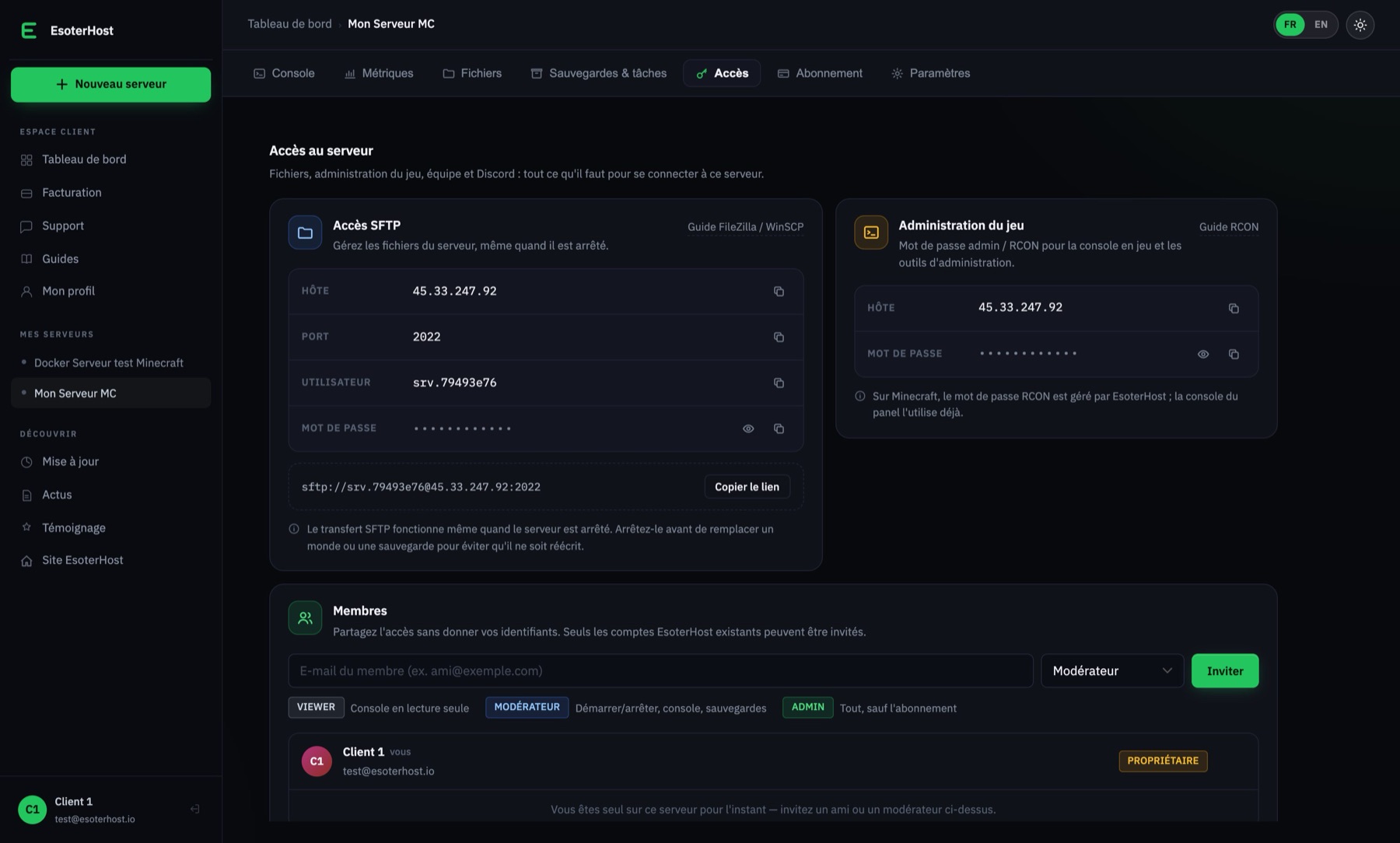Click the EsoterHost logo icon
The image size is (1400, 843).
click(x=29, y=30)
